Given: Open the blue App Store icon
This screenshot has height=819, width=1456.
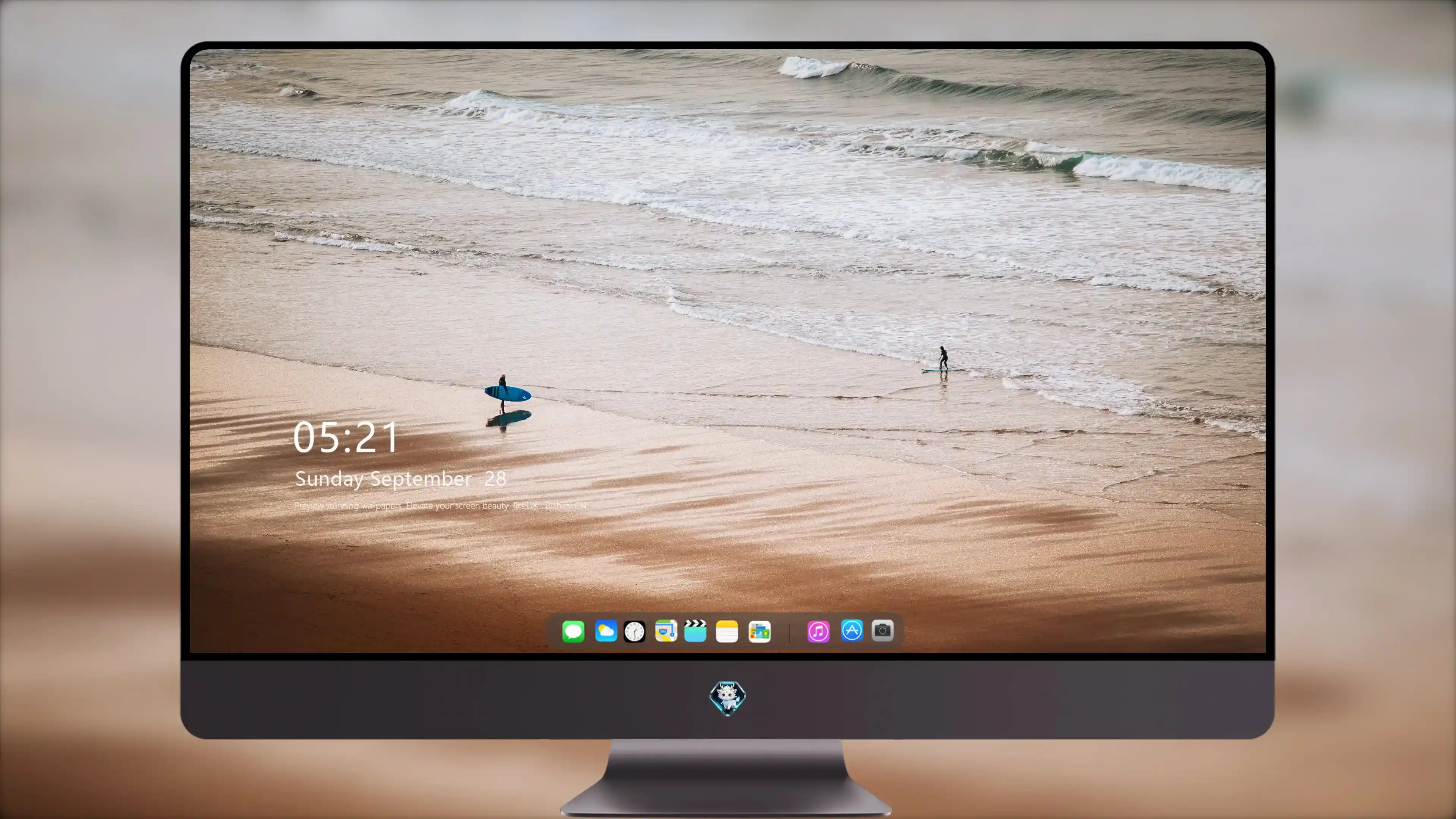Looking at the screenshot, I should point(852,630).
